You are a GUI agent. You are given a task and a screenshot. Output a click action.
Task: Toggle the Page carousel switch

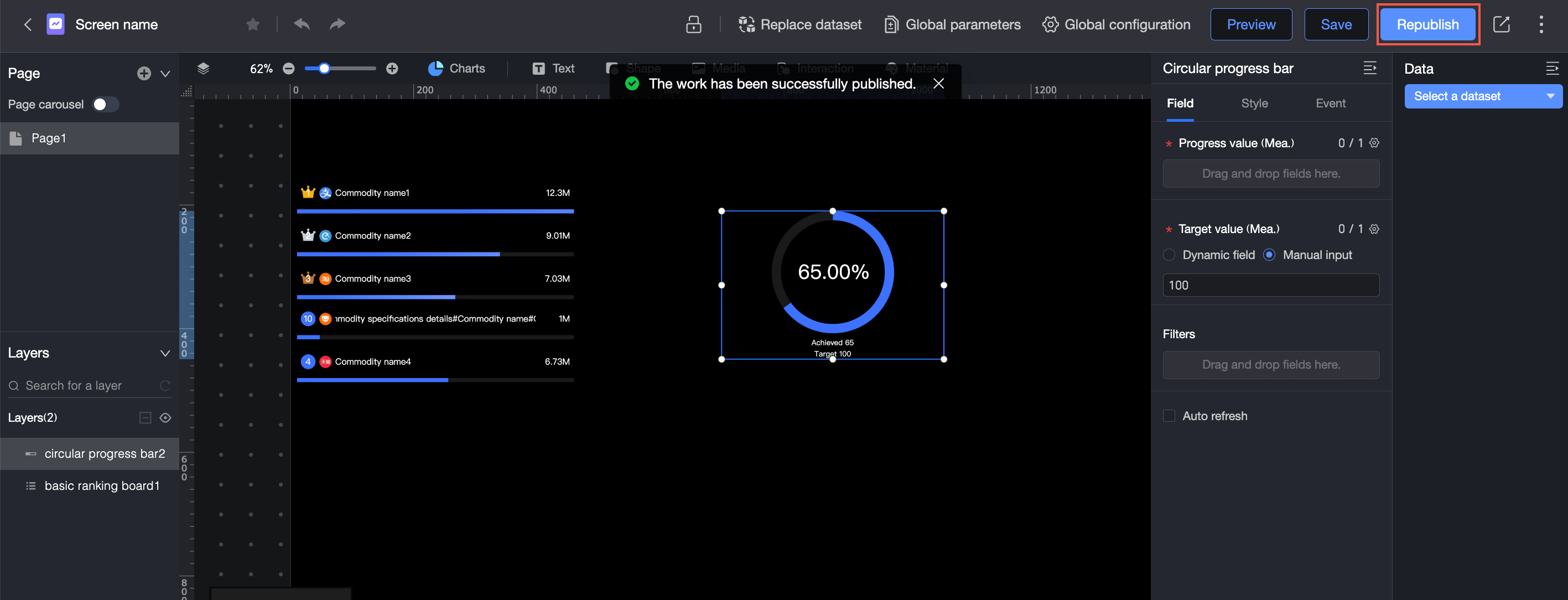[105, 104]
